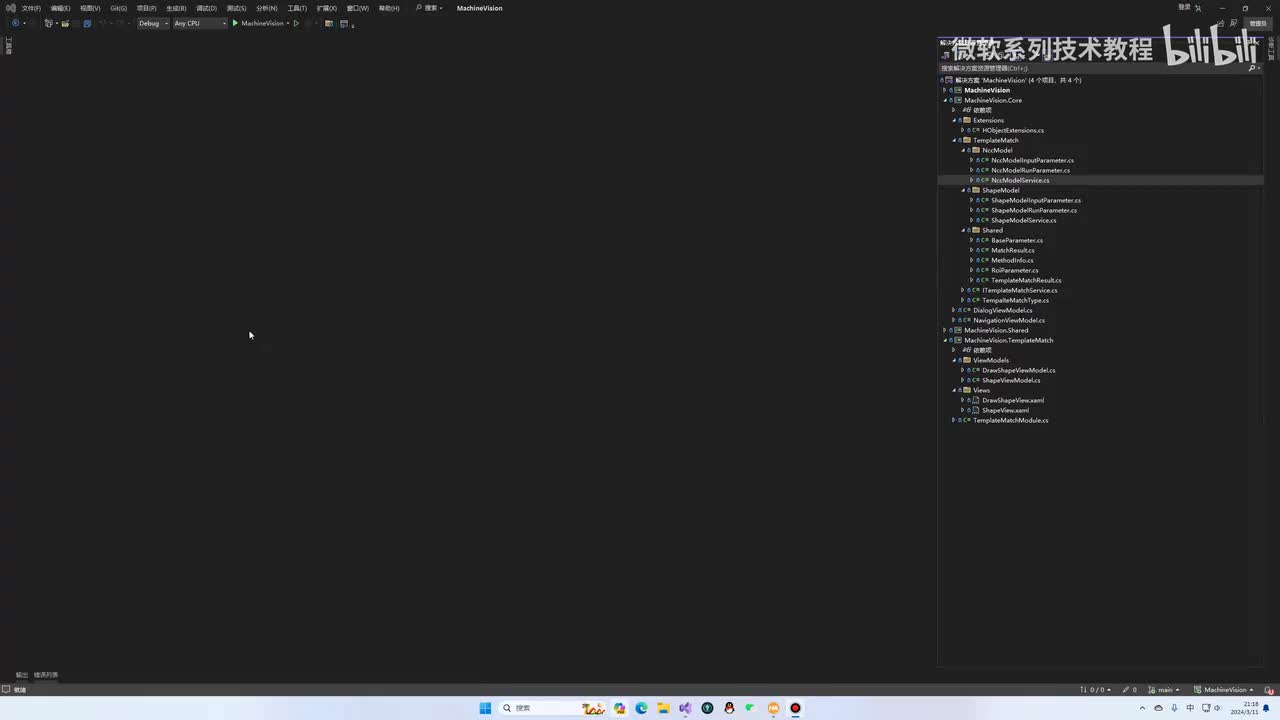Open the Git(G) menu
Screen dimensions: 1280x720
coord(118,8)
